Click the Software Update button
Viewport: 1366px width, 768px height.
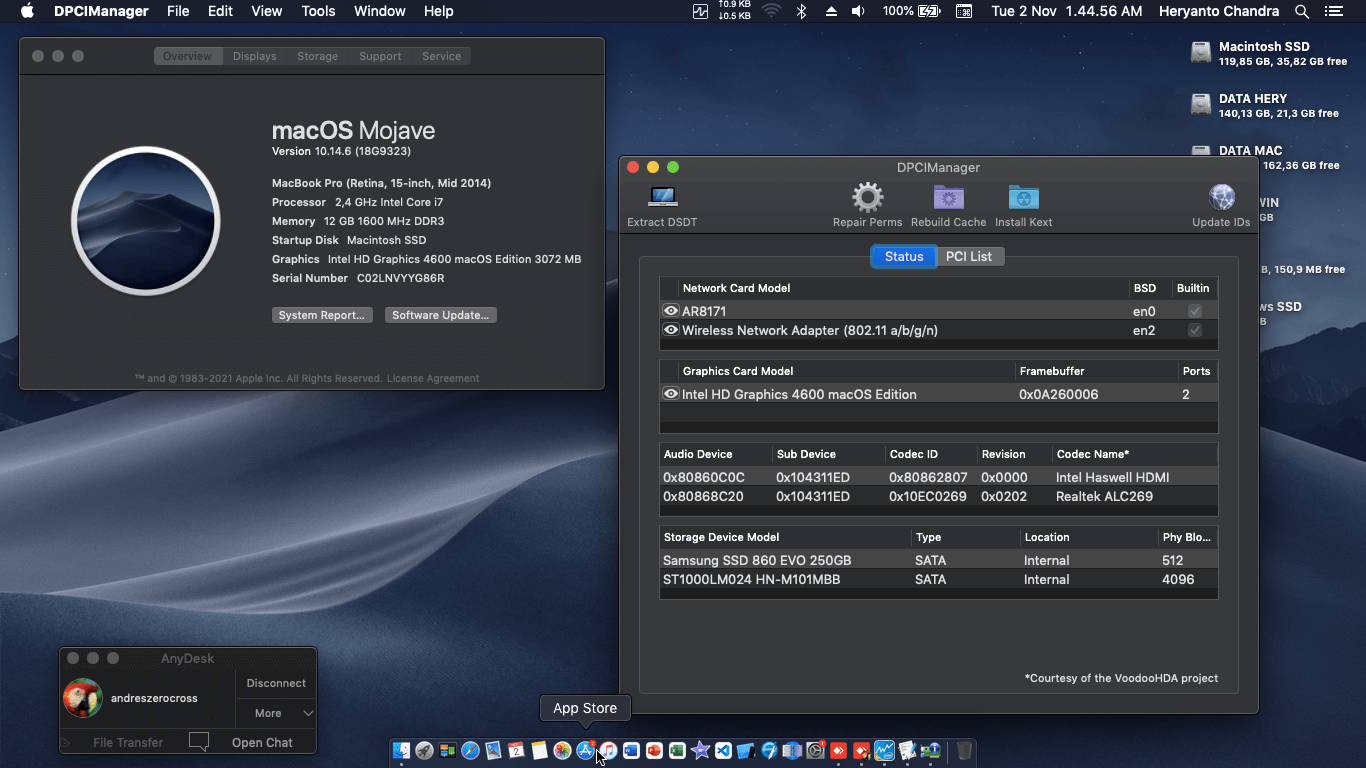[x=441, y=315]
